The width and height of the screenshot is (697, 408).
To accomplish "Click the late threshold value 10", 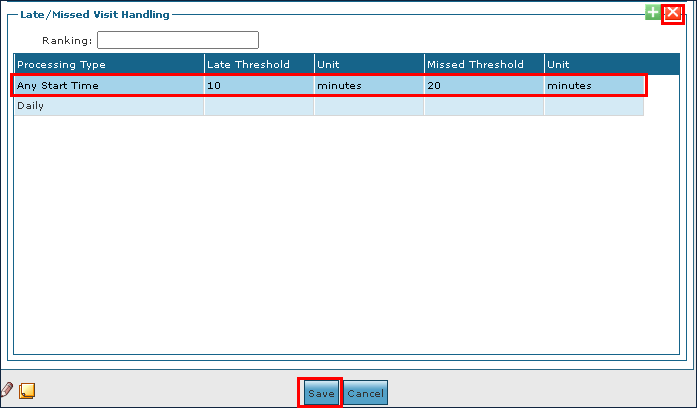I will point(258,86).
